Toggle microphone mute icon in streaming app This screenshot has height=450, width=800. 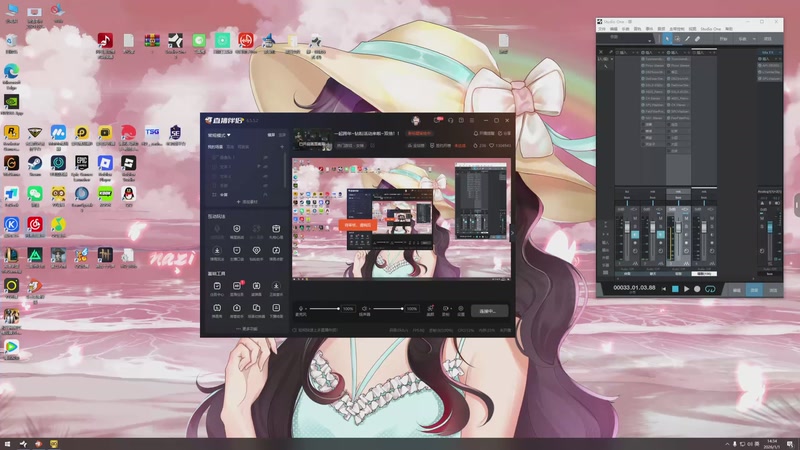301,309
